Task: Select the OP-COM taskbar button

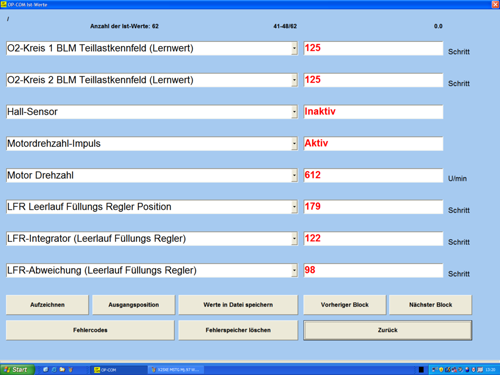Action: (118, 370)
